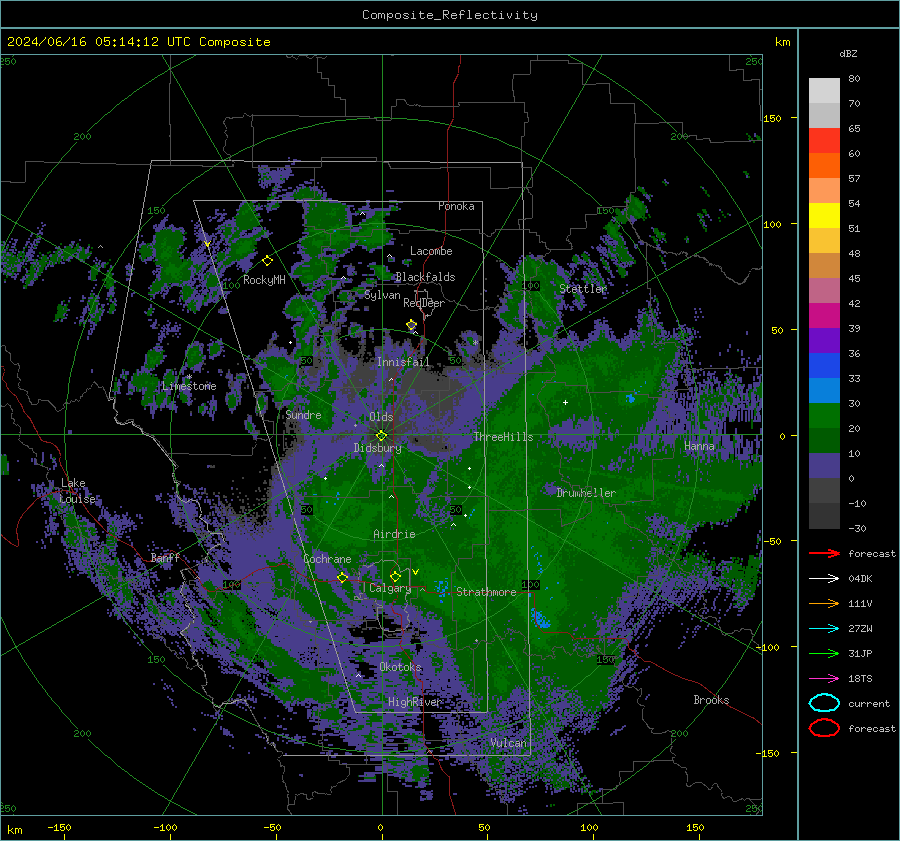Click the Limestone label on map
Image resolution: width=900 pixels, height=841 pixels.
pos(189,386)
